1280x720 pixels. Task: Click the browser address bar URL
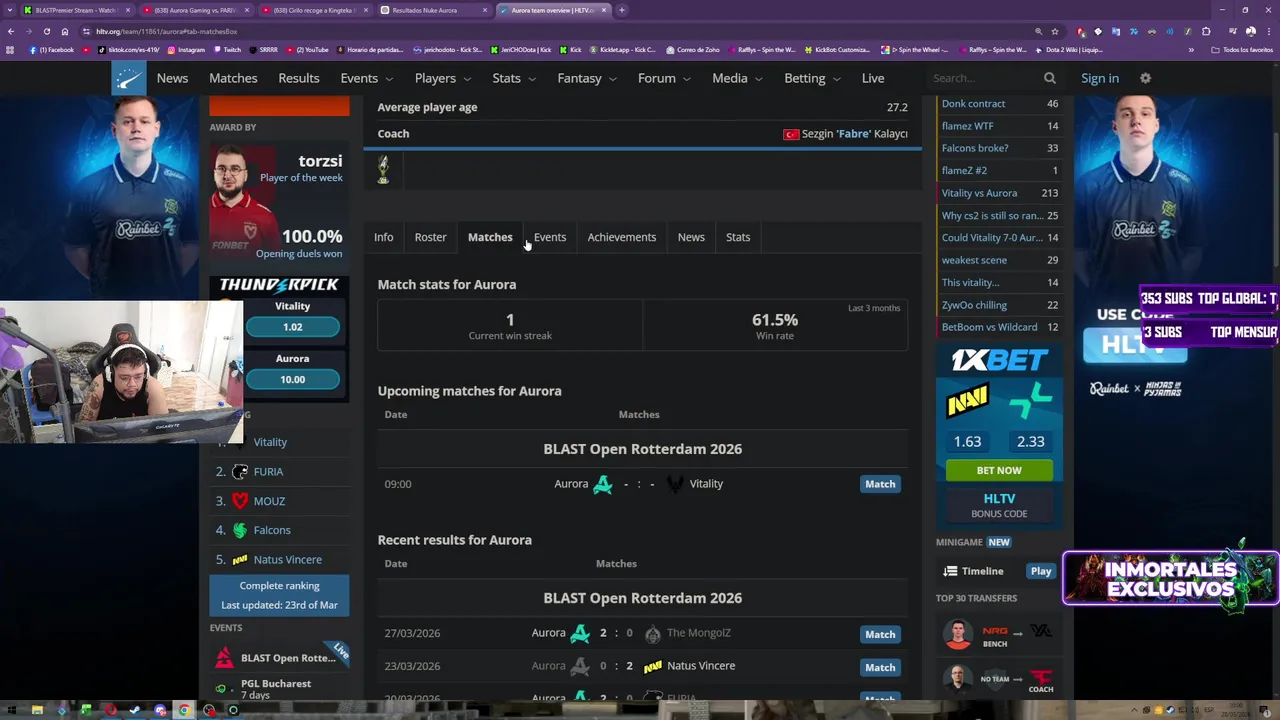(167, 31)
